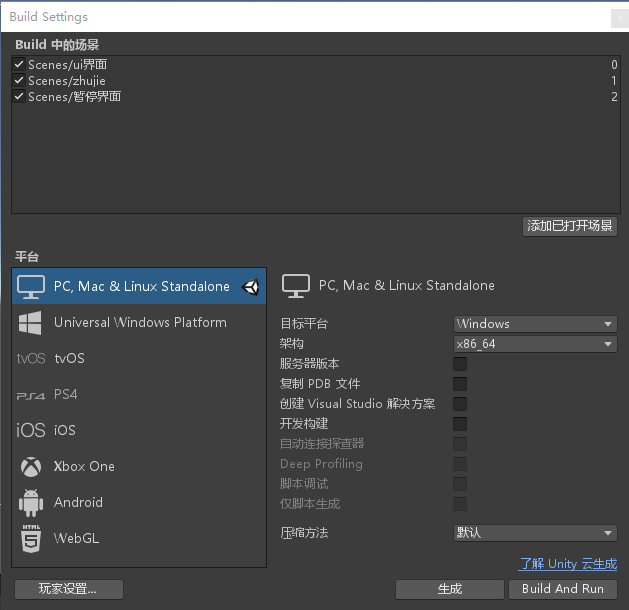Open the 了解 Unity 云生成 link
629x610 pixels.
coord(568,564)
